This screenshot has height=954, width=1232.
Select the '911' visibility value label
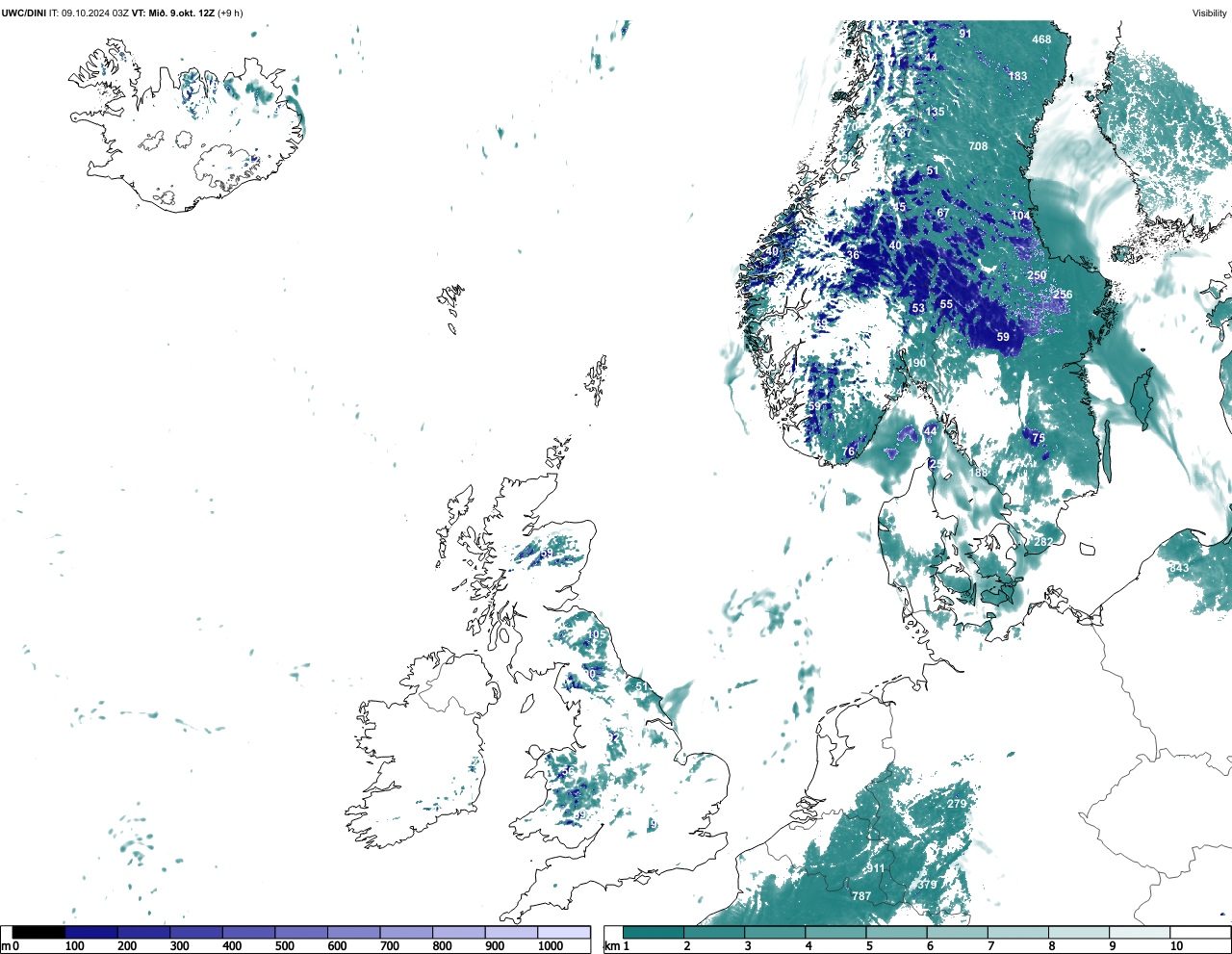(x=875, y=868)
